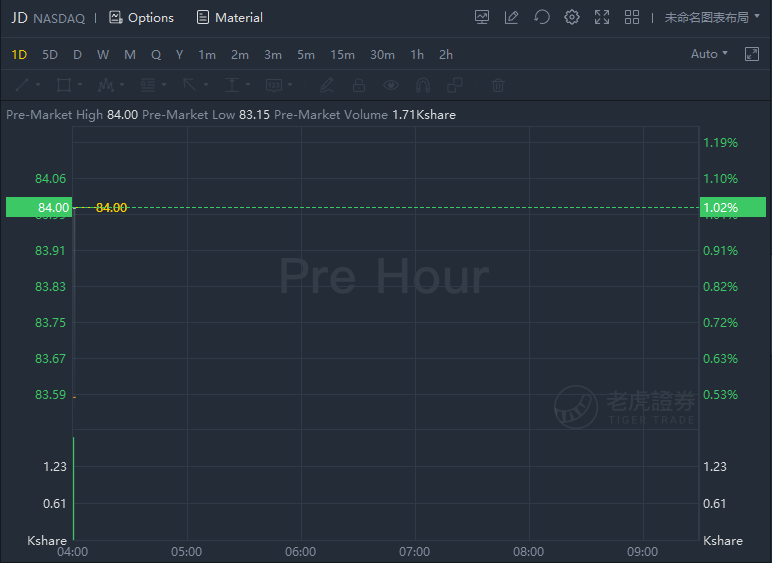Select the 5m interval
This screenshot has width=772, height=563.
pos(306,55)
